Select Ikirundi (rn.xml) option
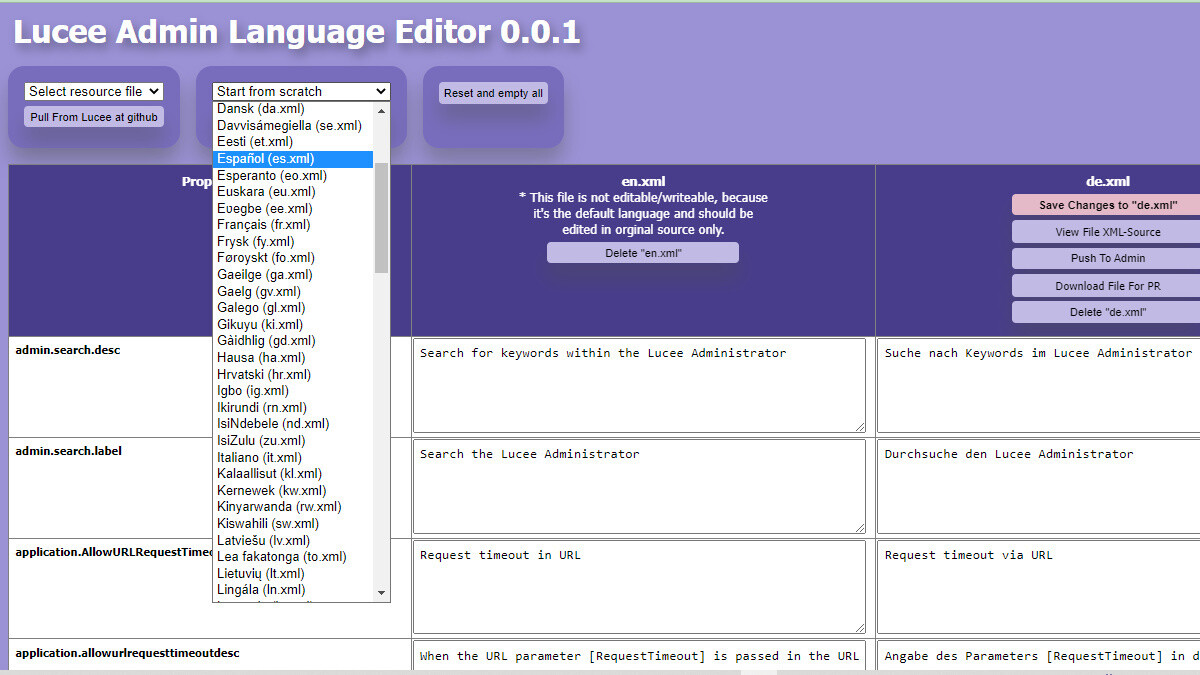1200x675 pixels. tap(293, 407)
